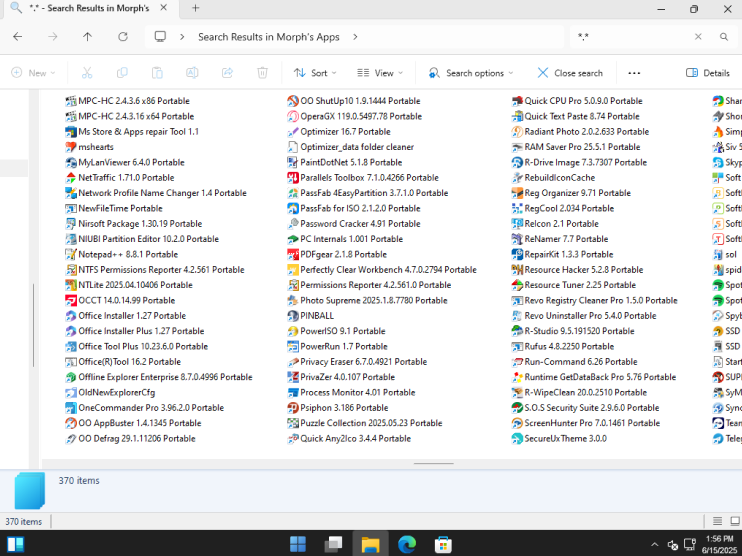Click Close search button
This screenshot has width=742, height=556.
570,73
